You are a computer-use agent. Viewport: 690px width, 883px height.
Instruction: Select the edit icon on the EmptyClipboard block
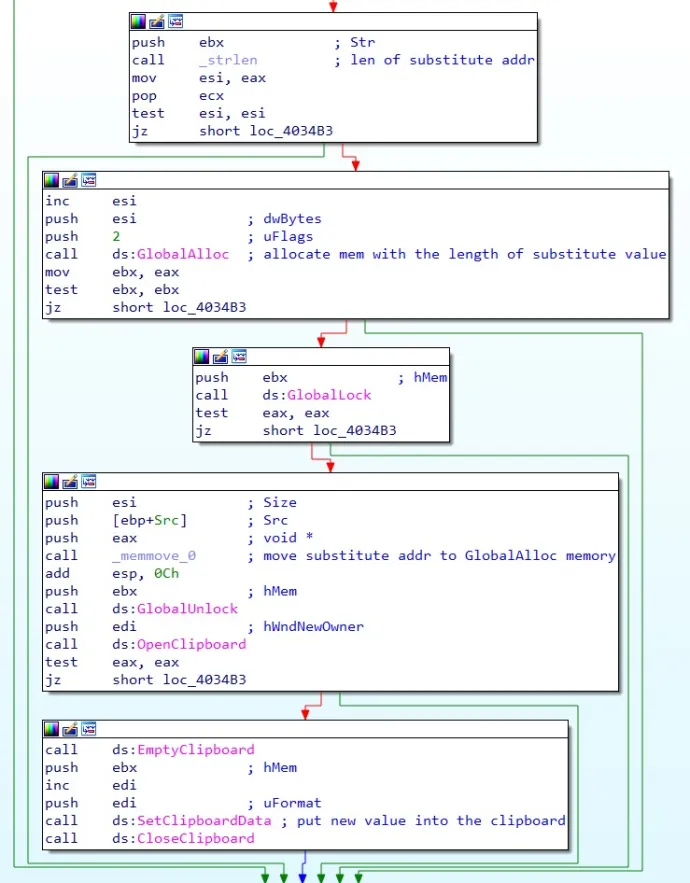pos(70,729)
